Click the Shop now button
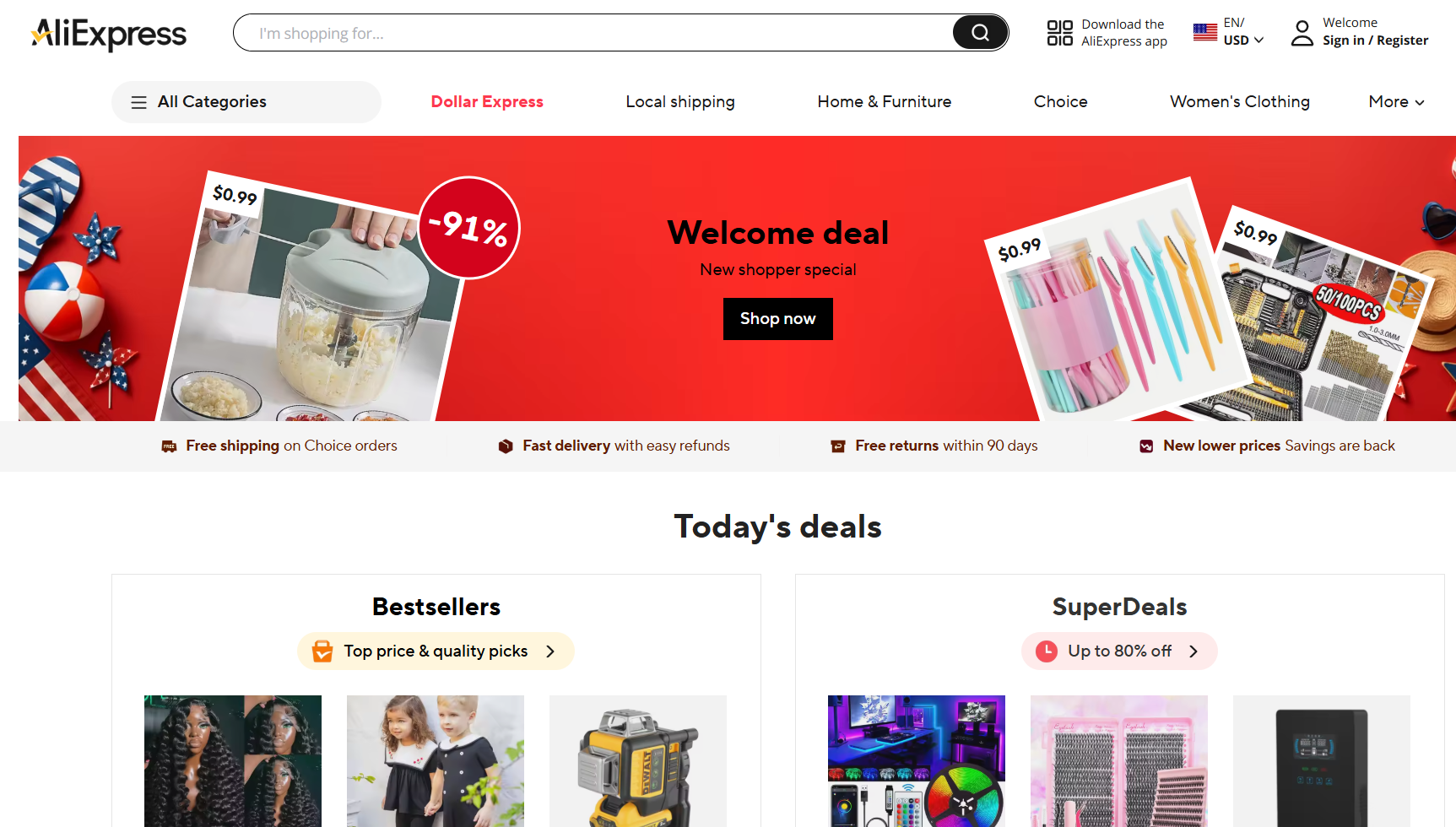Image resolution: width=1456 pixels, height=827 pixels. click(x=778, y=319)
